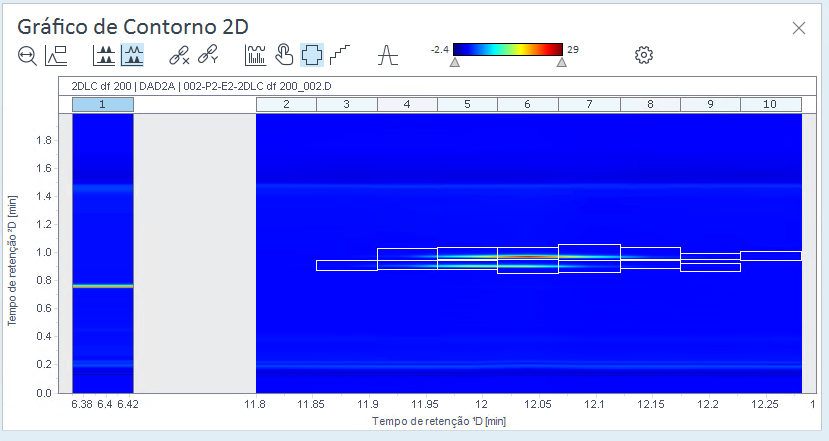Click the color scale minimum value -2.4

[x=440, y=50]
